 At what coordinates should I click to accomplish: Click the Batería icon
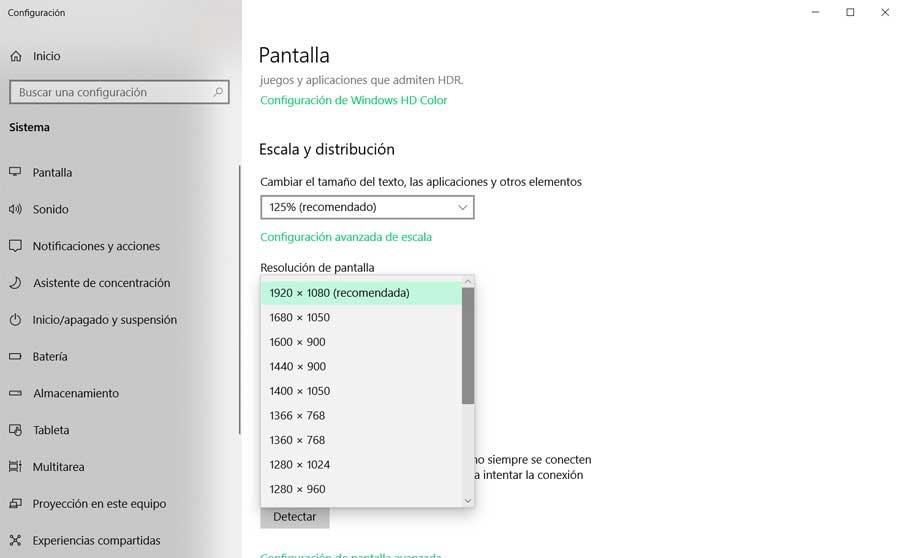point(15,356)
